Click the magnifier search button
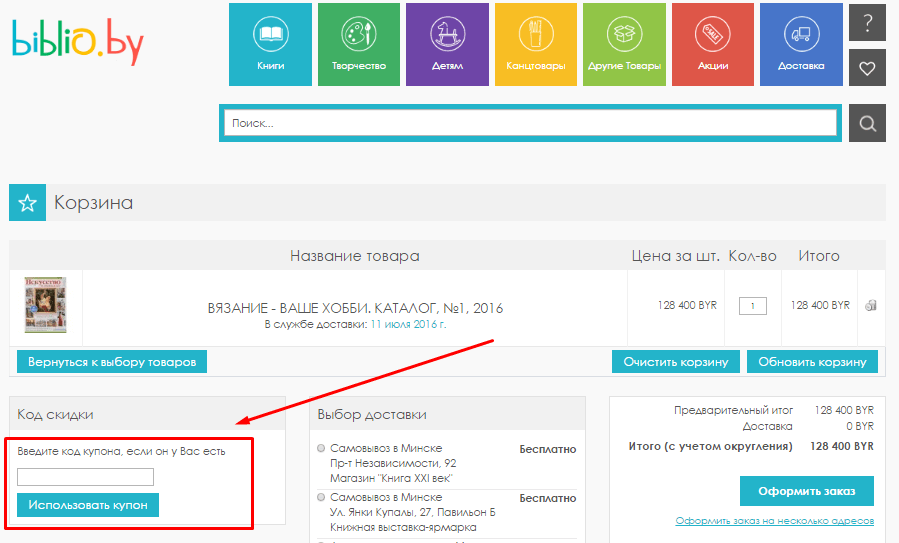This screenshot has width=899, height=543. click(x=867, y=124)
